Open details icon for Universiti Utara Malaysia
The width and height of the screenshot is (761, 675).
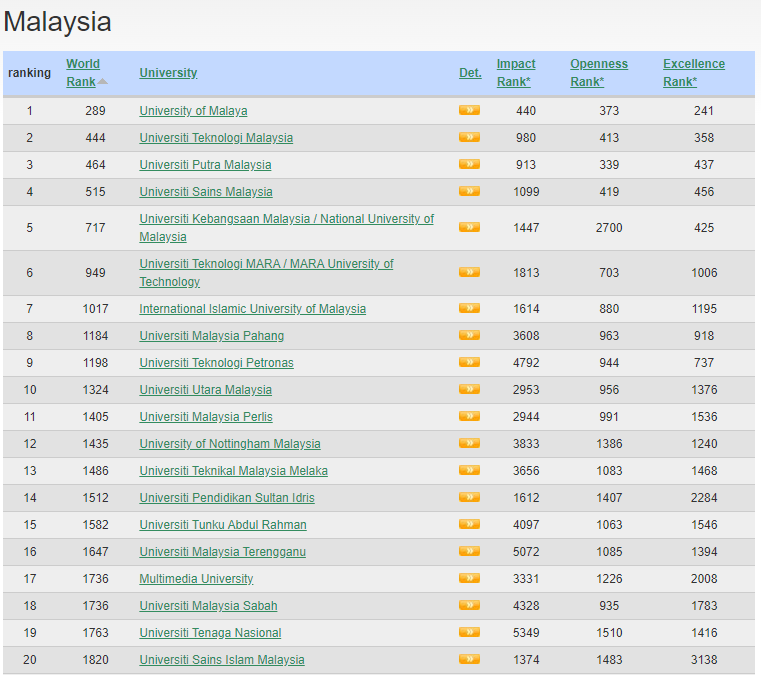click(x=469, y=389)
